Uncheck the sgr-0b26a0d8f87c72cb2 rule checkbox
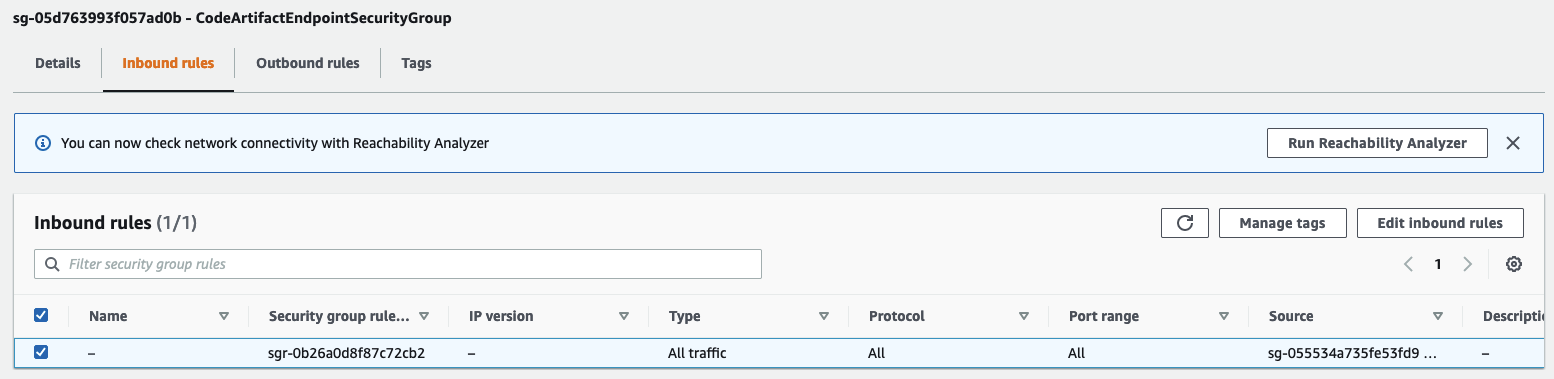Image resolution: width=1554 pixels, height=379 pixels. coord(41,352)
